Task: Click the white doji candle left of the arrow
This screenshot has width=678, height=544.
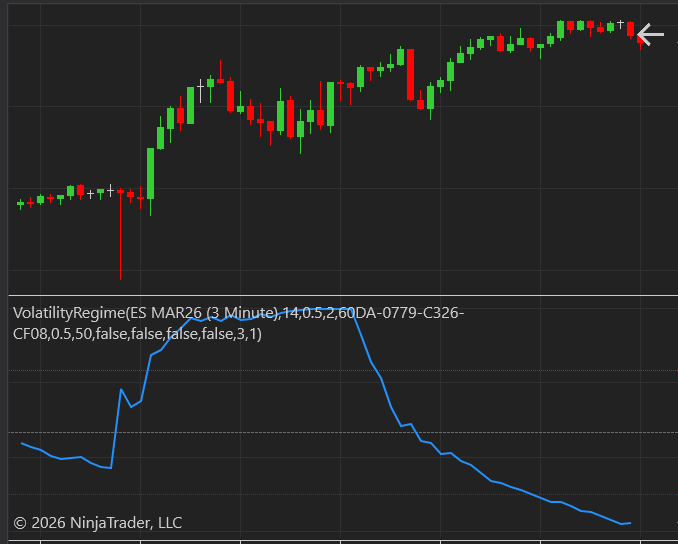Action: [x=620, y=23]
